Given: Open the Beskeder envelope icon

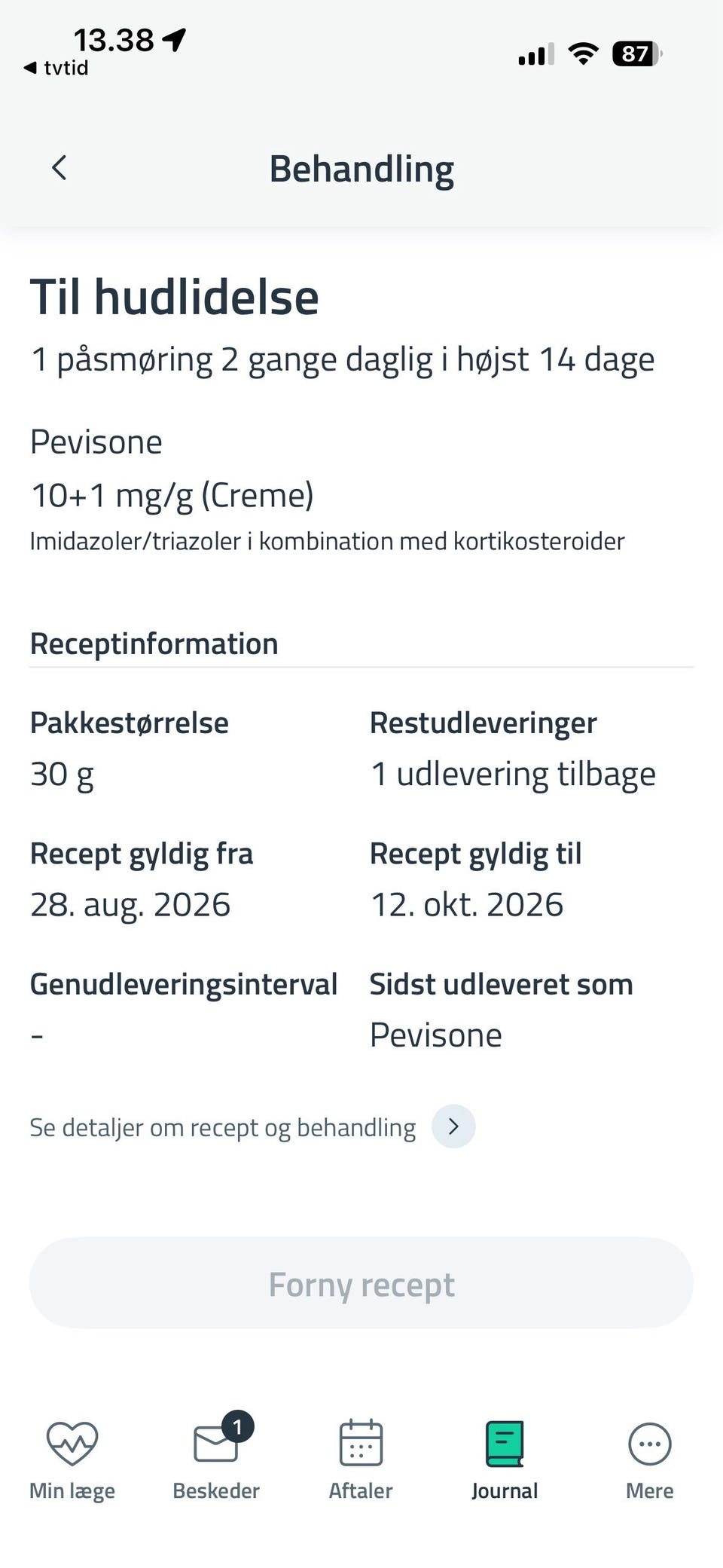Looking at the screenshot, I should click(x=216, y=1443).
